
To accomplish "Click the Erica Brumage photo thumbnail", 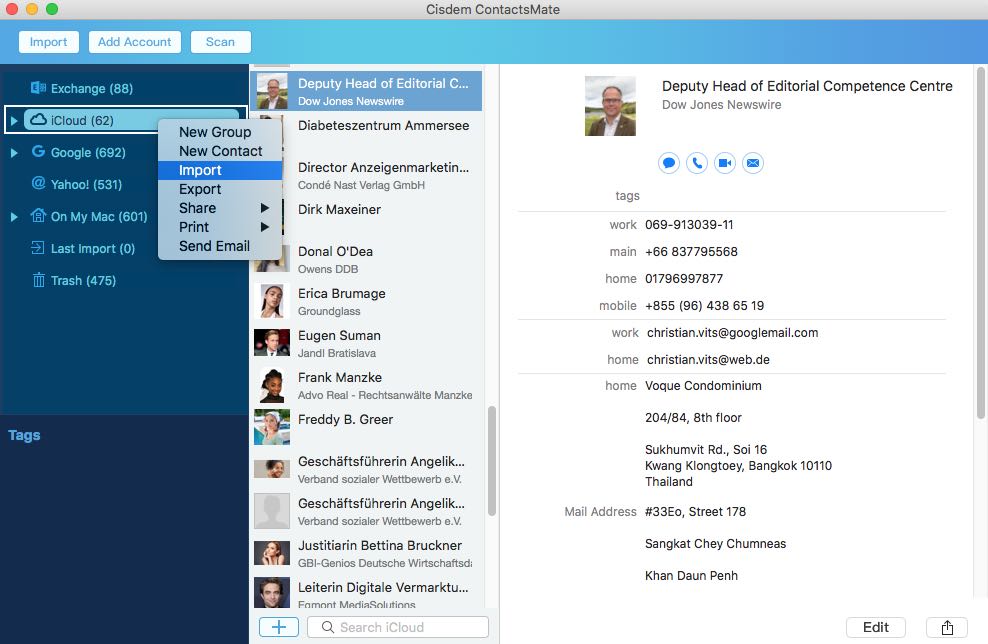I will coord(272,301).
